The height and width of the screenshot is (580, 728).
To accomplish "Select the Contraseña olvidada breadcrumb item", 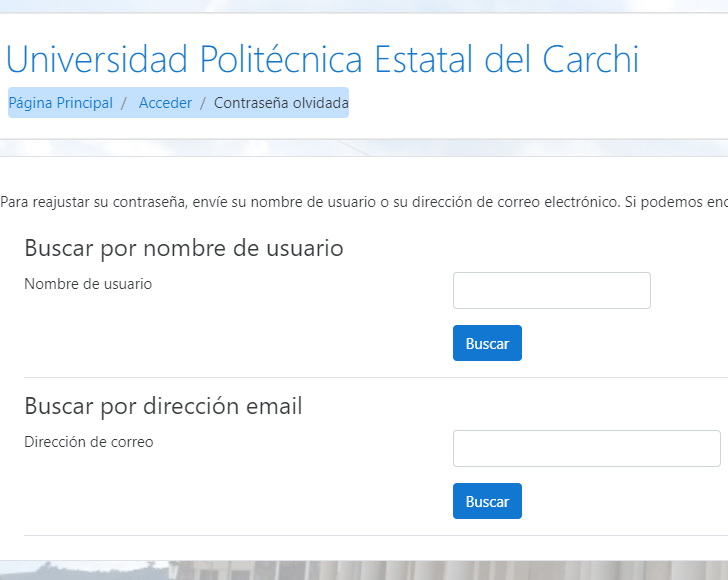I will click(x=281, y=103).
